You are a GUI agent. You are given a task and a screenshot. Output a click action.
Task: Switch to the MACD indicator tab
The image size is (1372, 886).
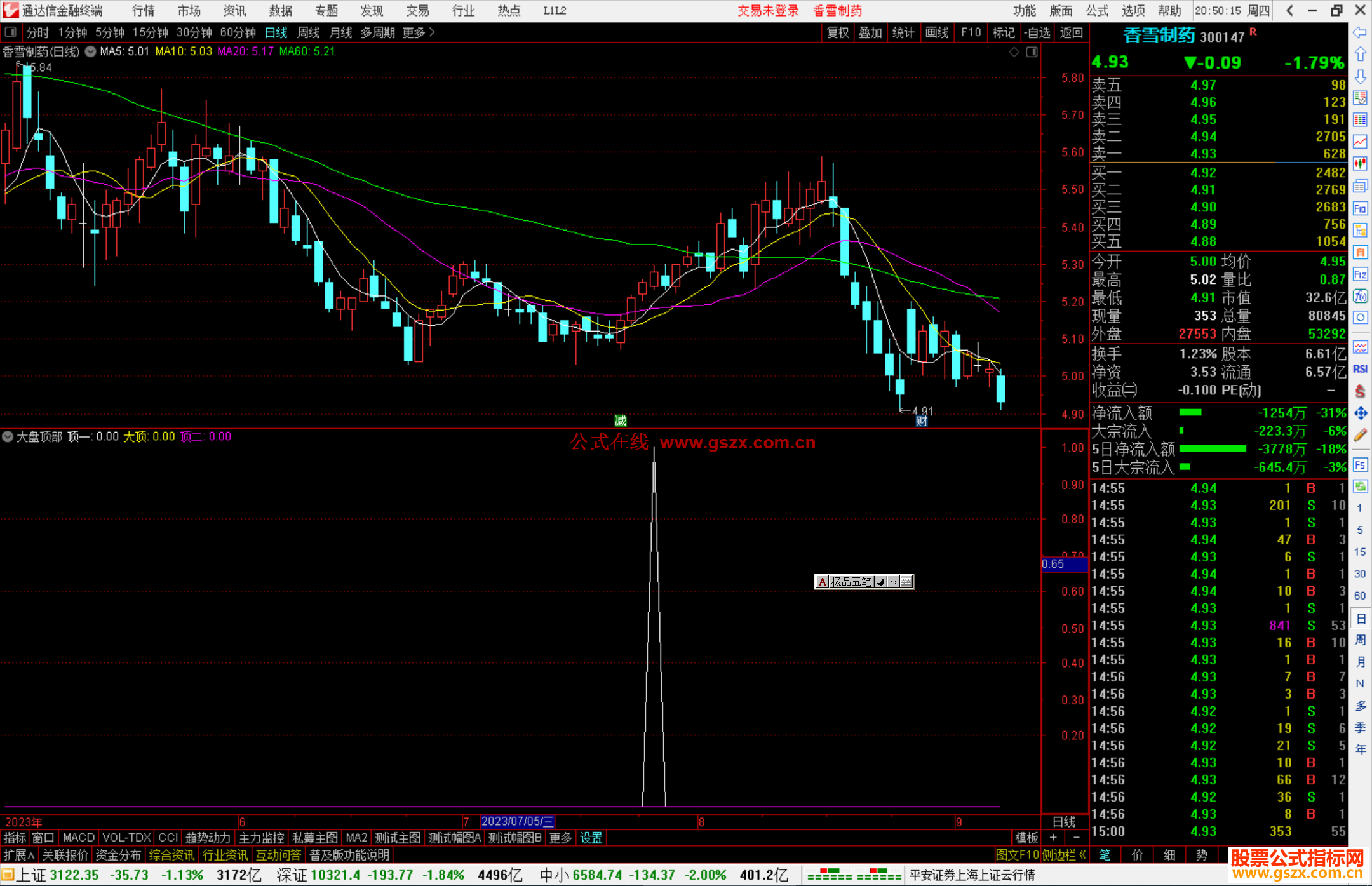point(79,838)
